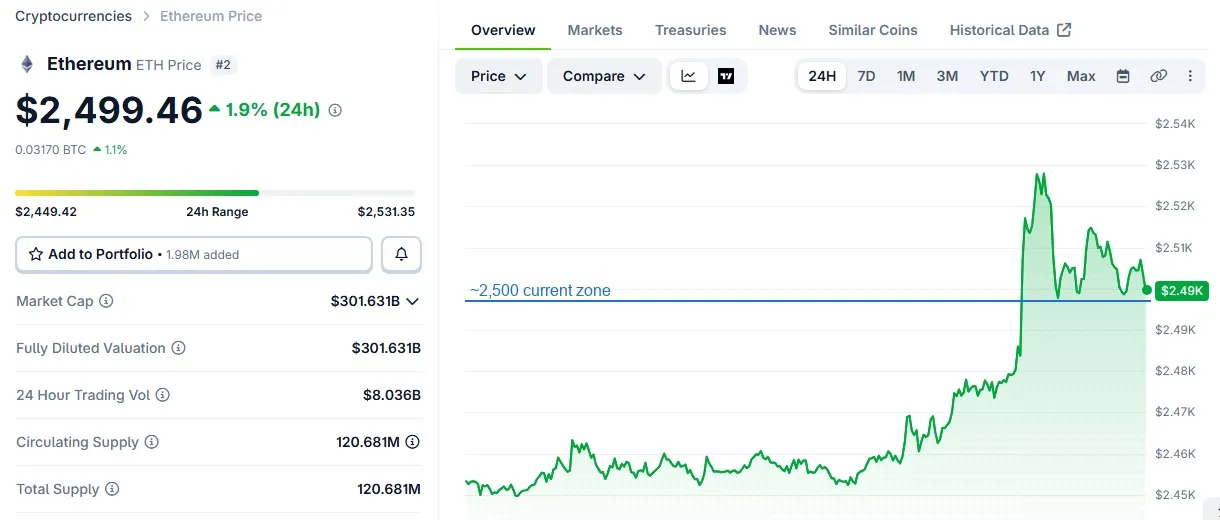The height and width of the screenshot is (520, 1220).
Task: Click the 24 Hour Trading Vol info icon
Action: point(163,395)
